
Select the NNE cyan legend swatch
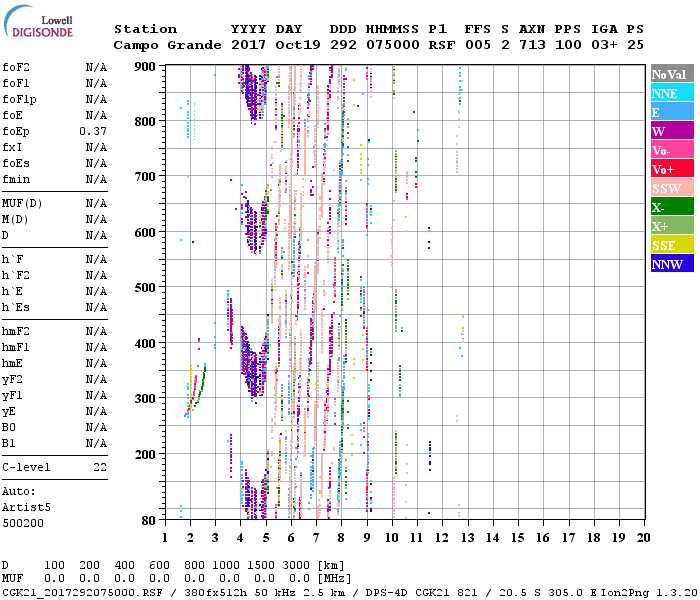tap(672, 93)
